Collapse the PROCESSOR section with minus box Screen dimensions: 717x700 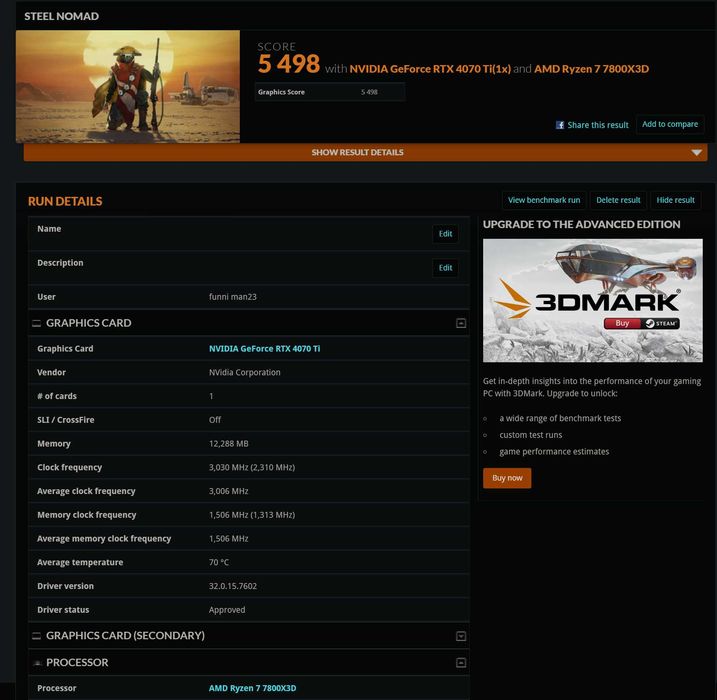(461, 663)
